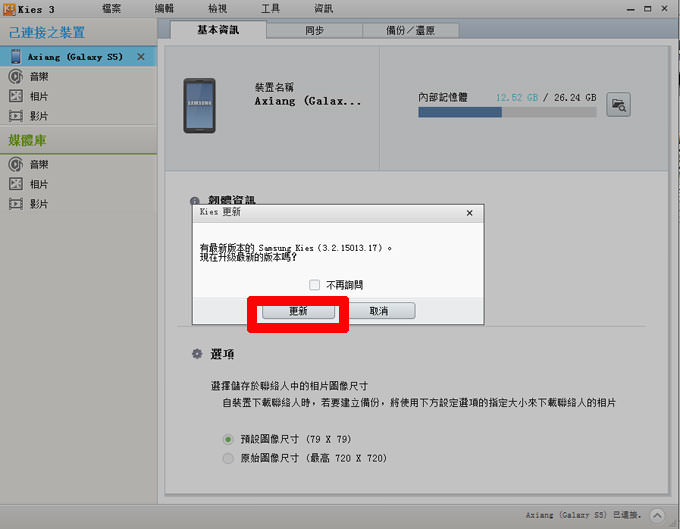Image resolution: width=680 pixels, height=529 pixels.
Task: Open the 工具 menu
Action: point(270,8)
